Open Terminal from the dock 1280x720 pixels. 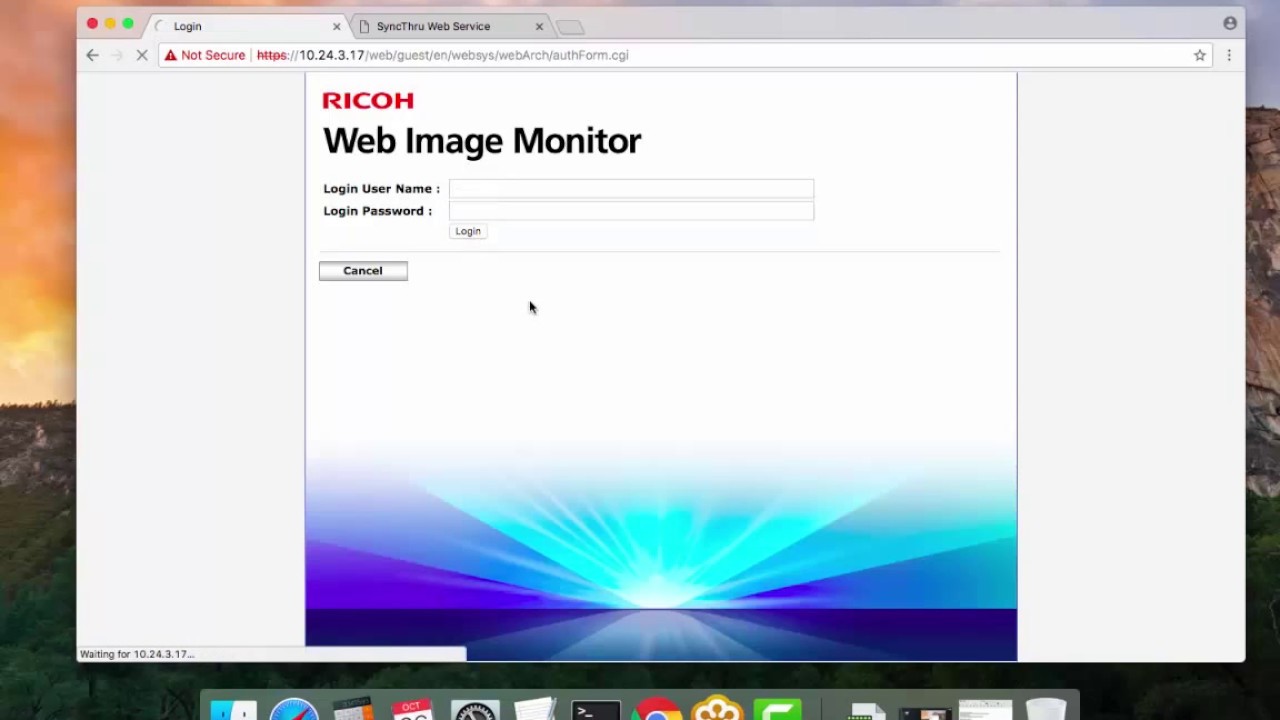[596, 710]
